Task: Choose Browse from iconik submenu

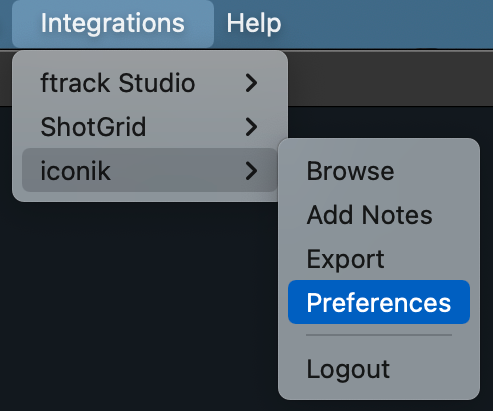Action: pos(379,171)
